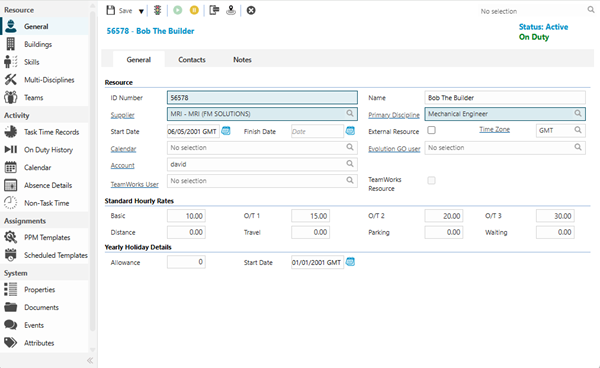Screen dimensions: 600x368
Task: Click the Time Zone link
Action: tap(494, 129)
